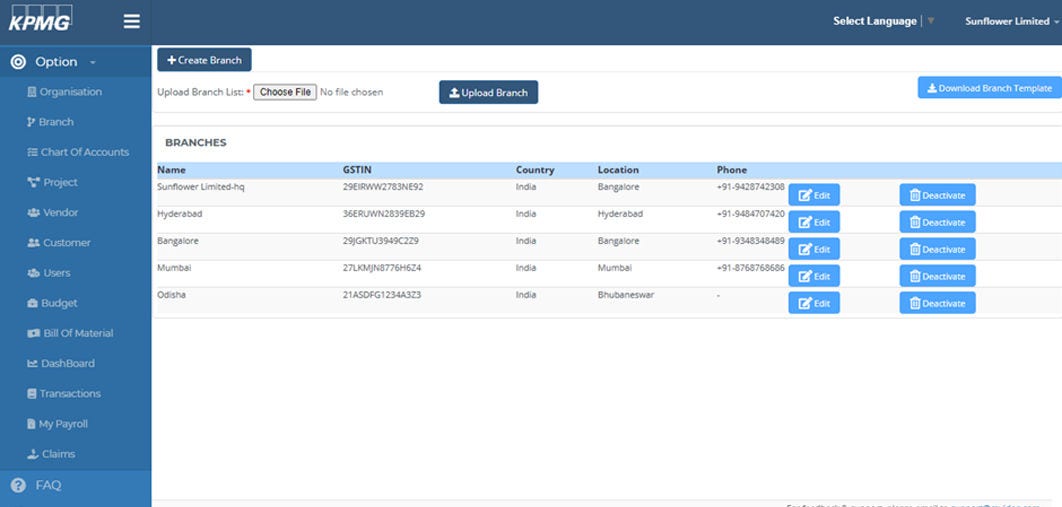Click the Budget sidebar icon
This screenshot has width=1062, height=507.
pos(33,303)
